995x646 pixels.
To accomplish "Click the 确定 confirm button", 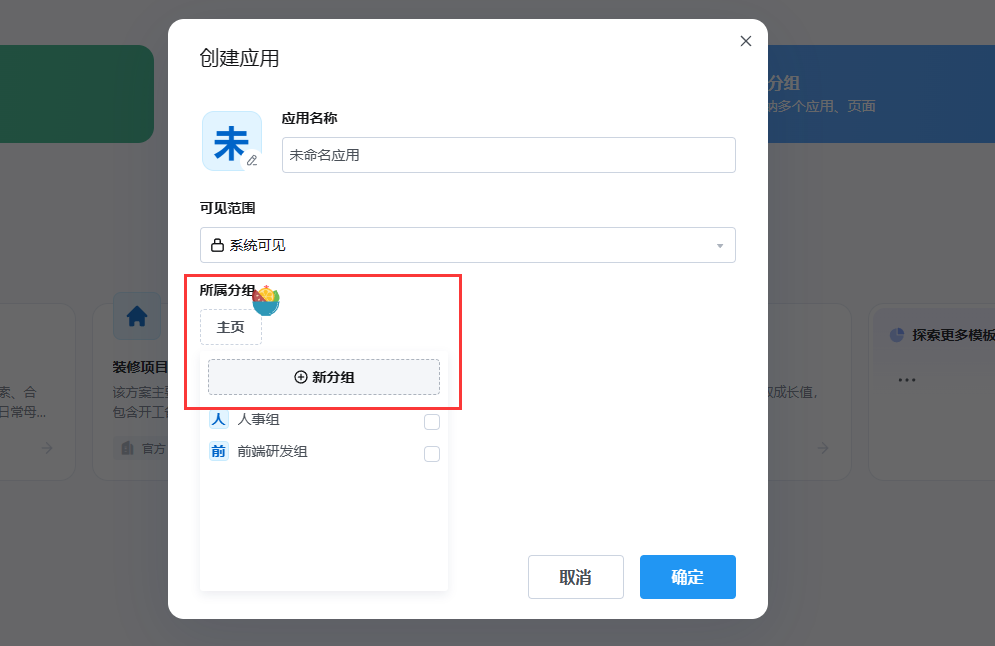I will [x=687, y=577].
